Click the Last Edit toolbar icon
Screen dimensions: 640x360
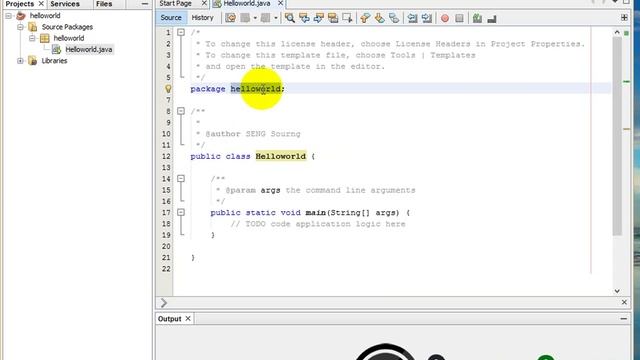231,18
